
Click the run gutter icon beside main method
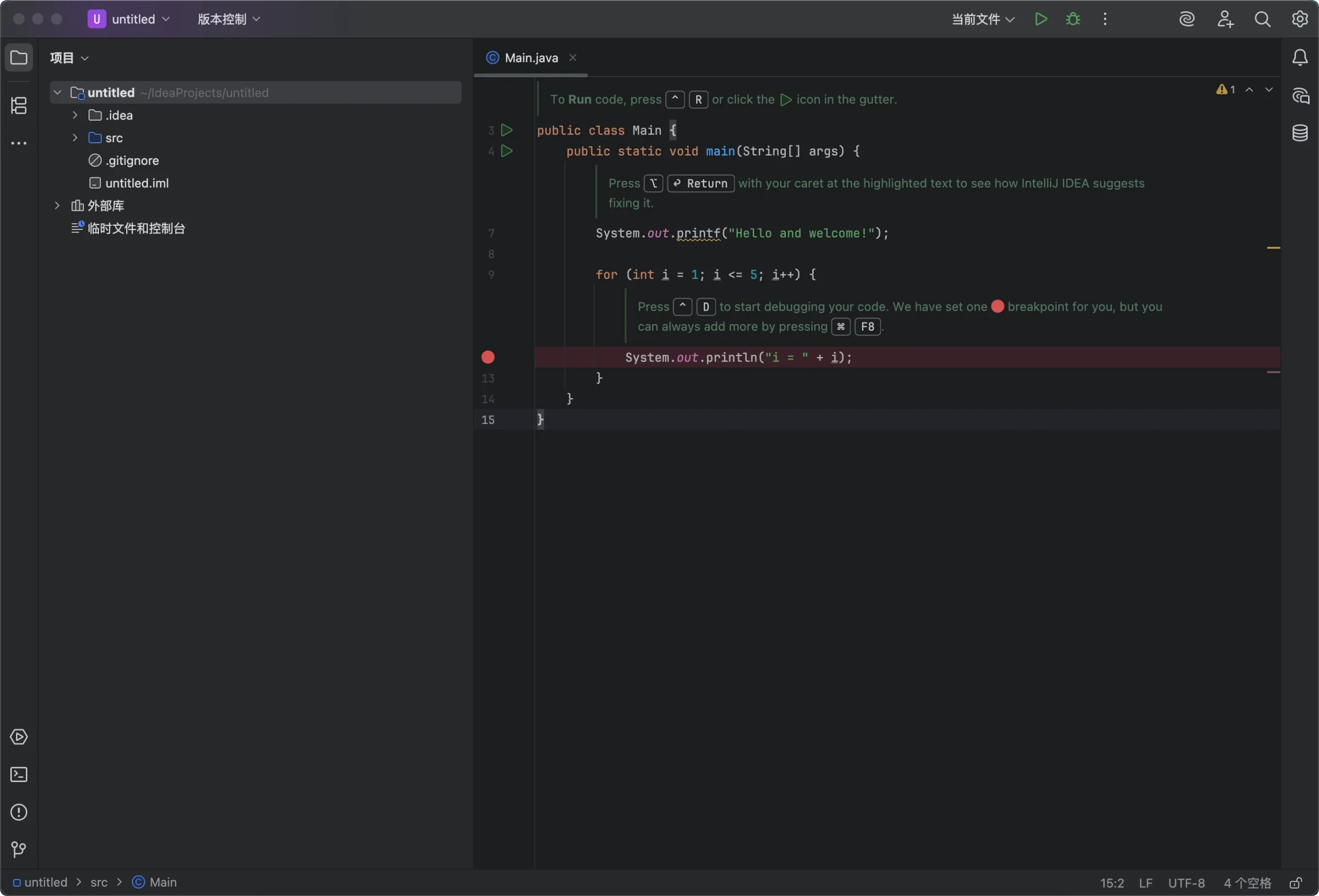(x=507, y=151)
